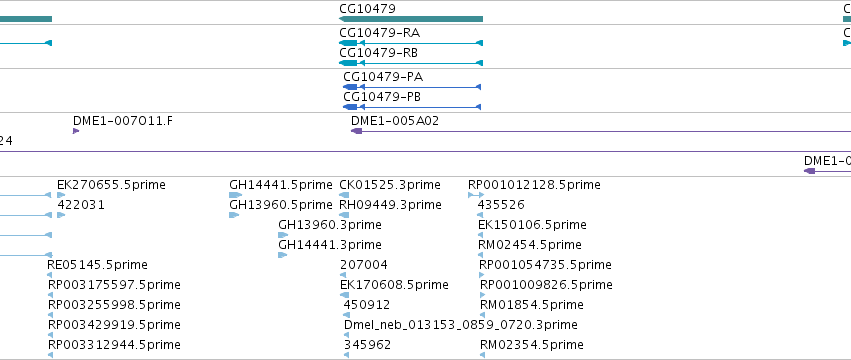Select Dmel_neb_013153_0859_0720.3prime label
851x360 pixels.
pos(461,325)
